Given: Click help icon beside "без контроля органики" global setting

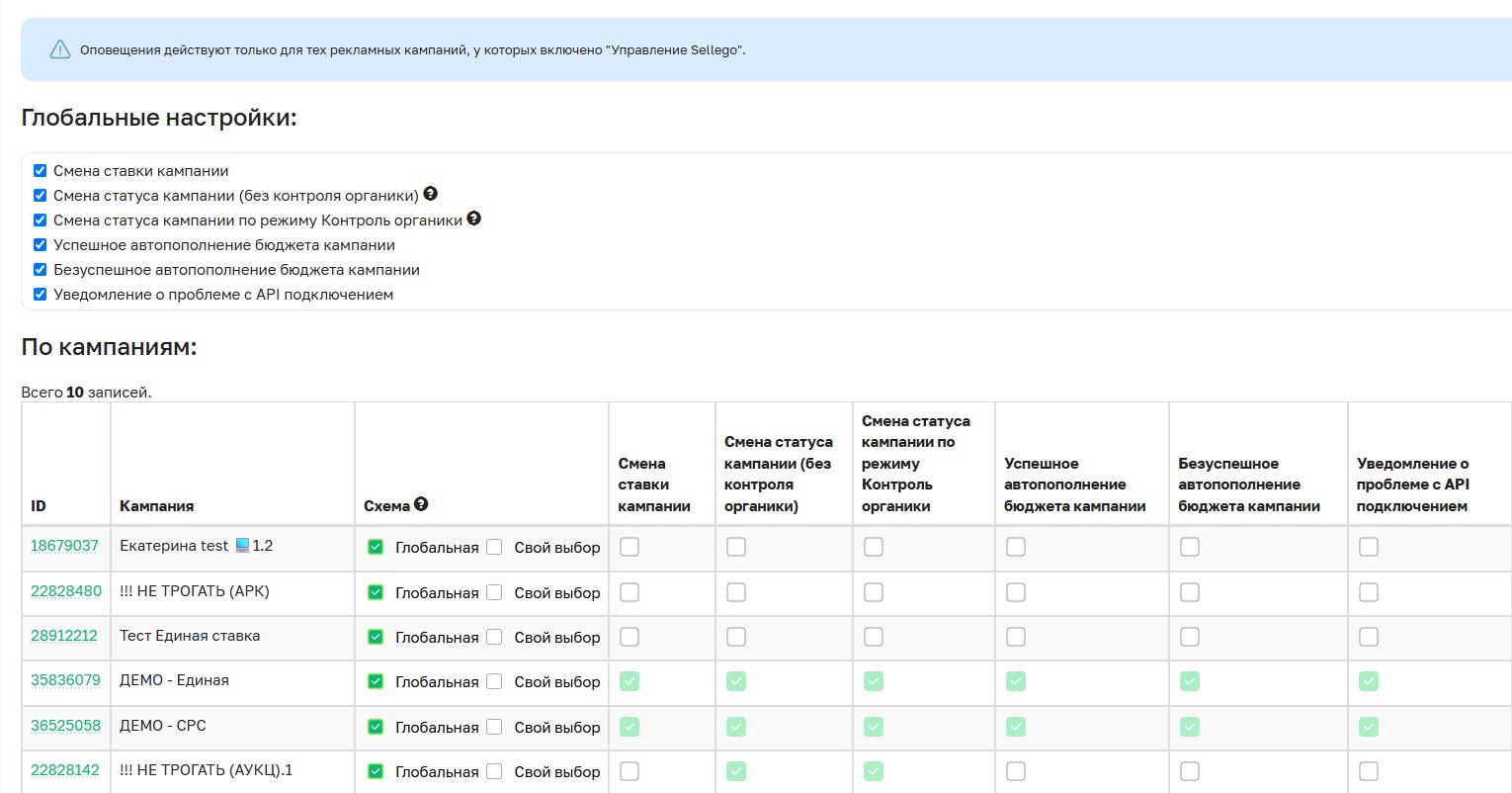Looking at the screenshot, I should 430,194.
